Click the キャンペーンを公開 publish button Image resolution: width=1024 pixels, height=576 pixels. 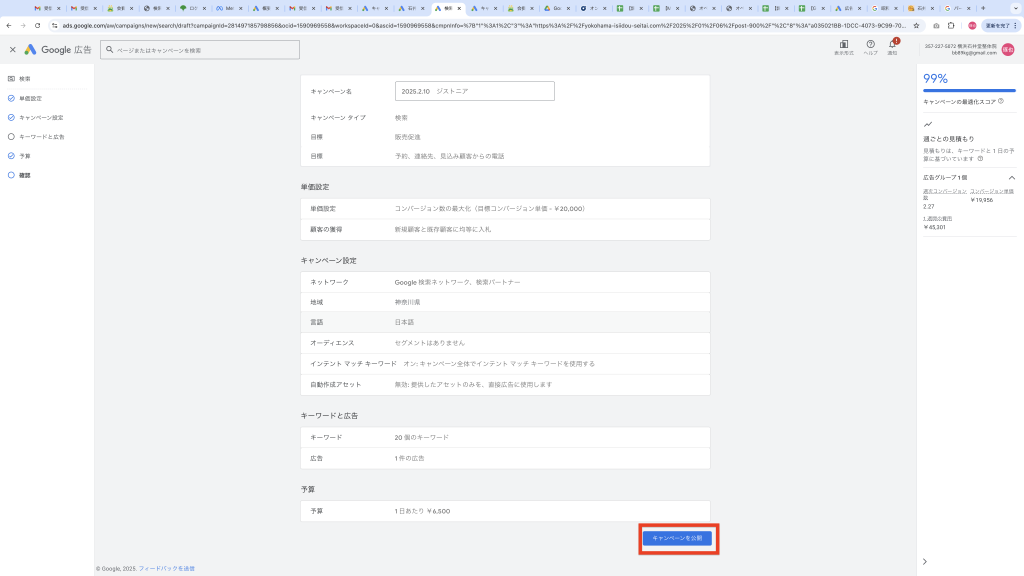pyautogui.click(x=678, y=538)
